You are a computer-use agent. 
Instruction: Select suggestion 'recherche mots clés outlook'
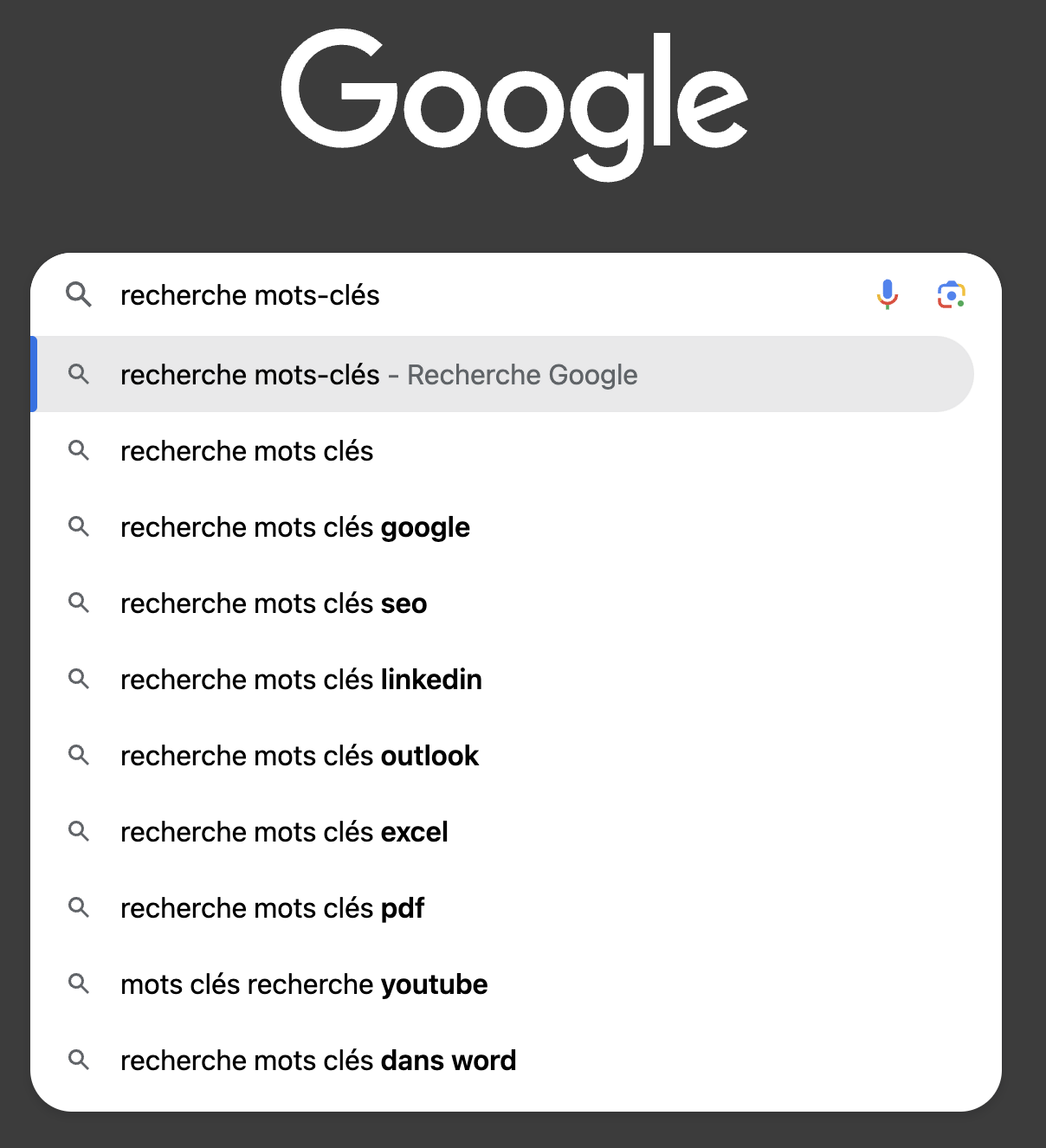point(502,755)
